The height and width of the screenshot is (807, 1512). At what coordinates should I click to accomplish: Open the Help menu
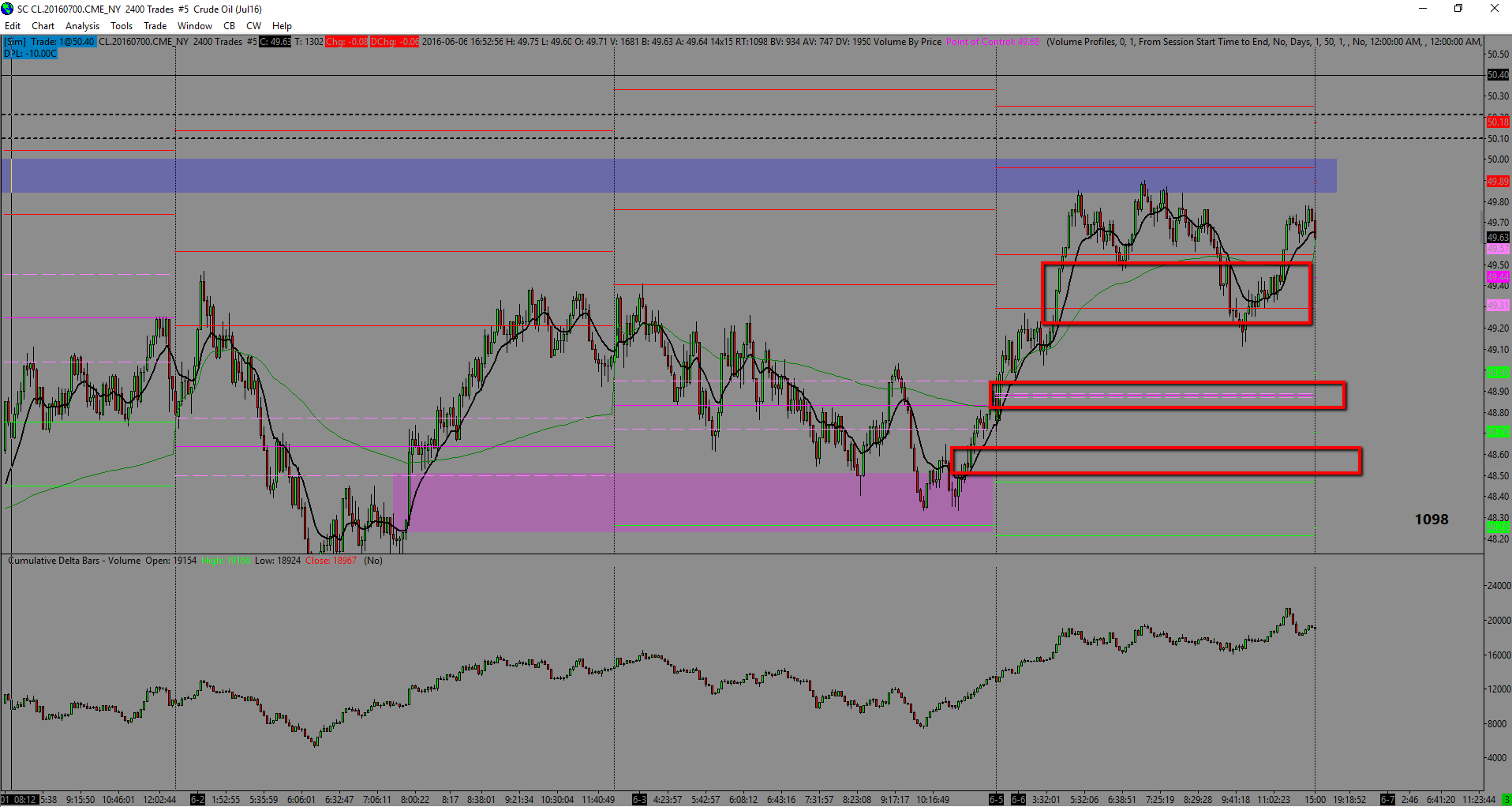pyautogui.click(x=282, y=26)
